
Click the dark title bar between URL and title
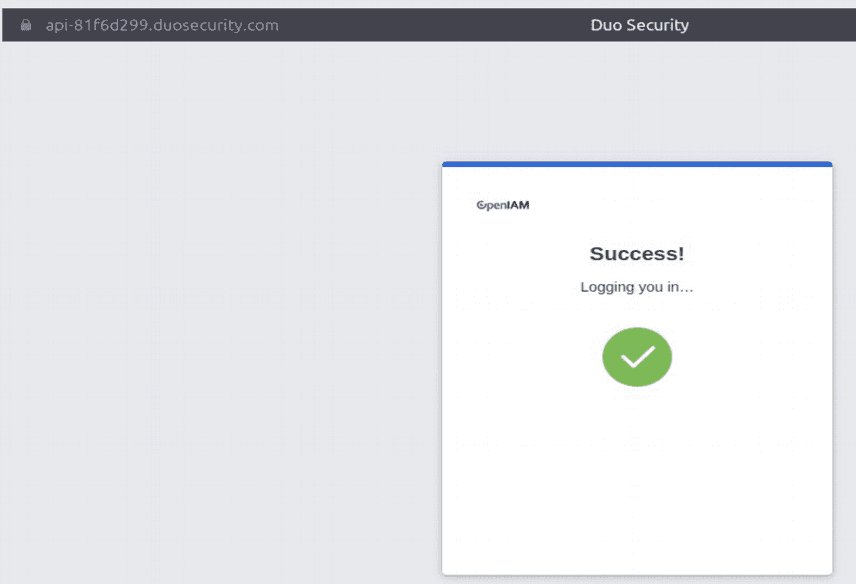click(430, 25)
